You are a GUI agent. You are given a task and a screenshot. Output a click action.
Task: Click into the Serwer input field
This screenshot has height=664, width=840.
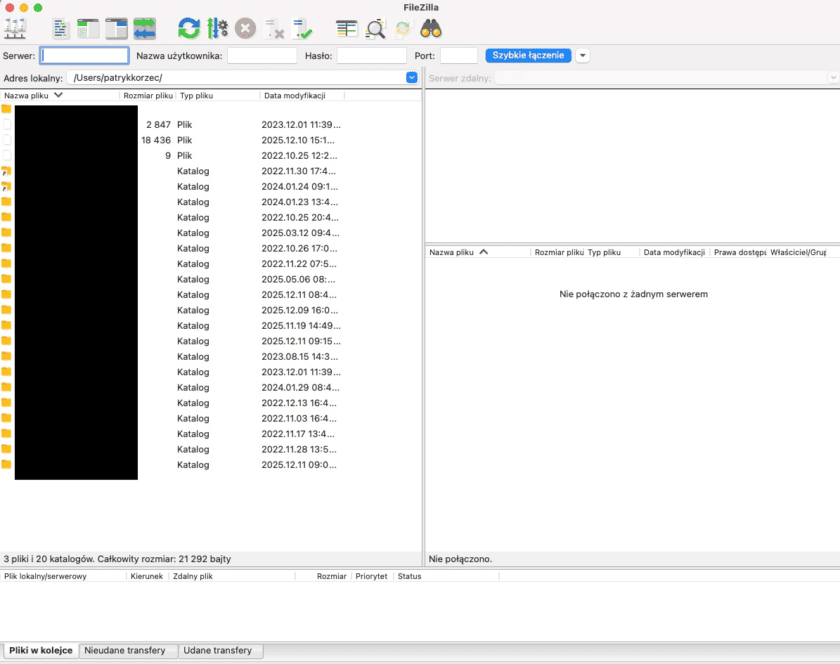pyautogui.click(x=85, y=56)
